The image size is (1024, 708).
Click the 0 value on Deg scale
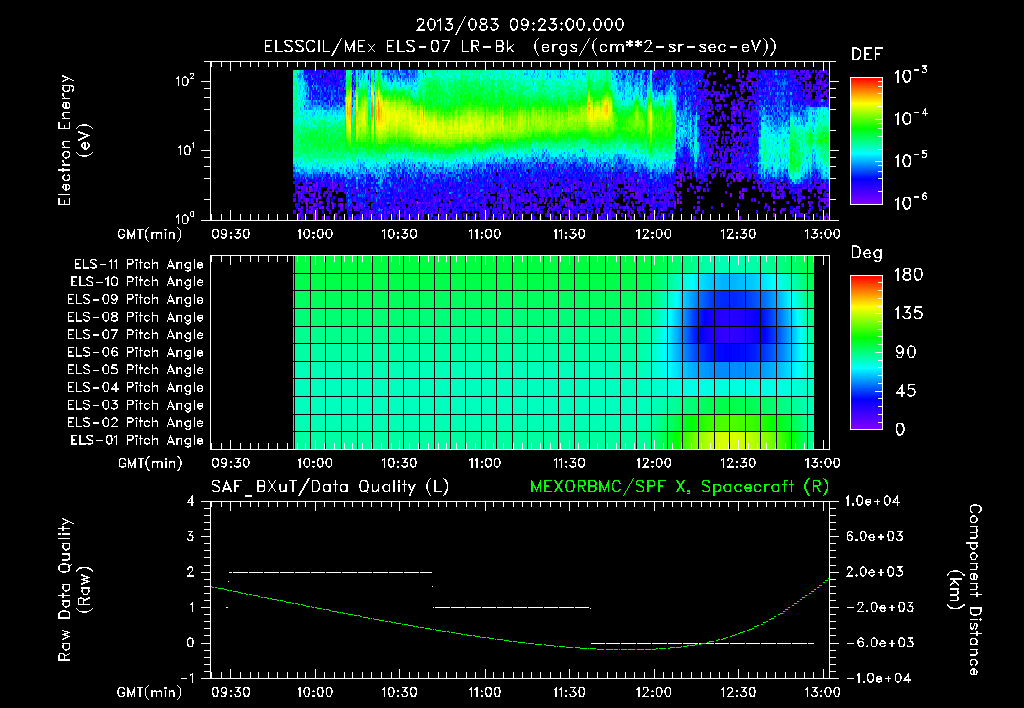[x=900, y=429]
